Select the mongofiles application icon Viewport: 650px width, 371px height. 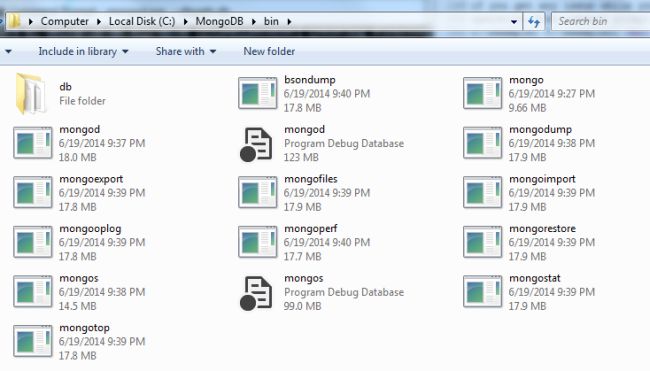(x=257, y=192)
